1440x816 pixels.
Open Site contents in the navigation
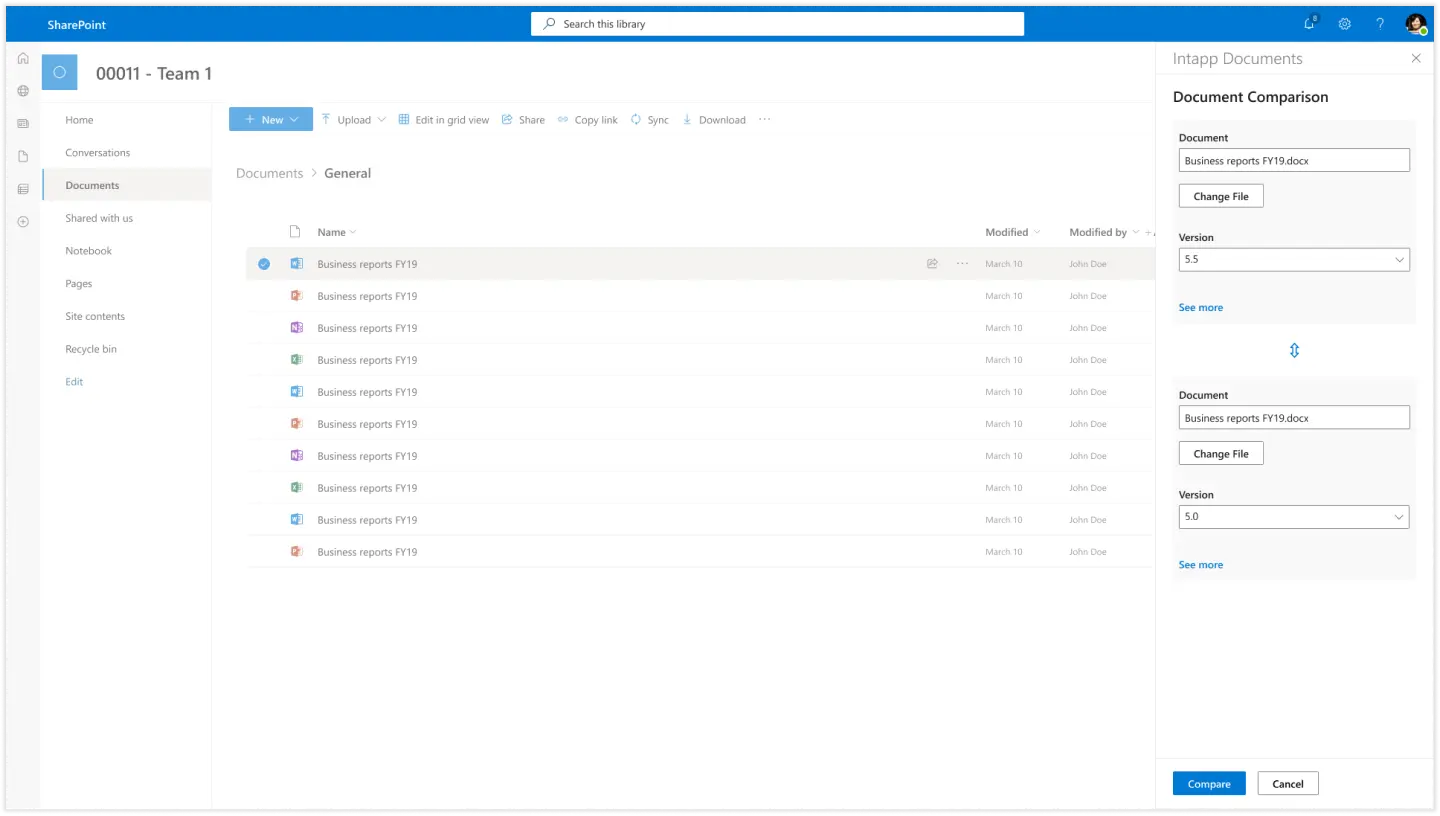click(95, 316)
